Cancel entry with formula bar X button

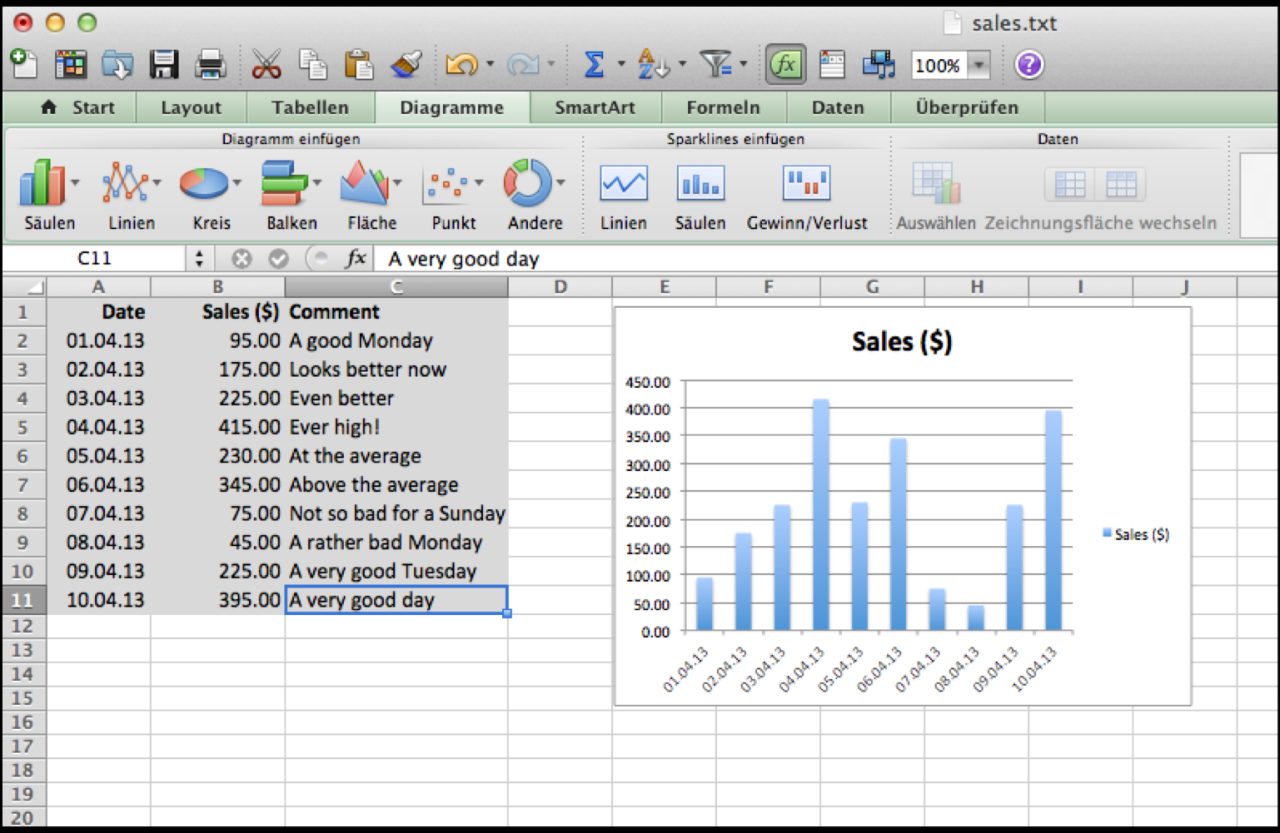(x=242, y=259)
